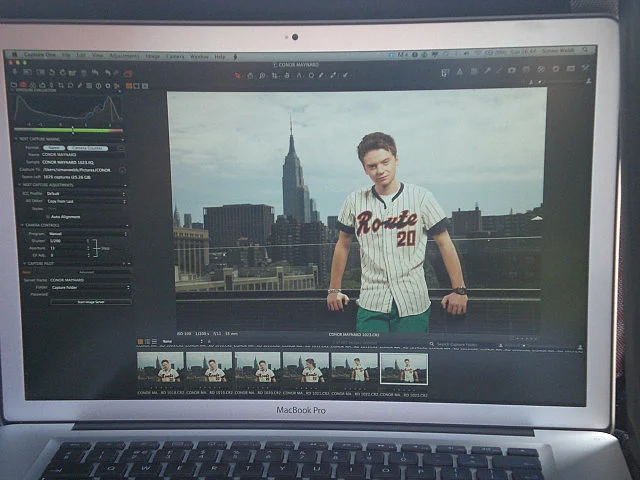Collapse the Capture Pilot section

pyautogui.click(x=24, y=264)
